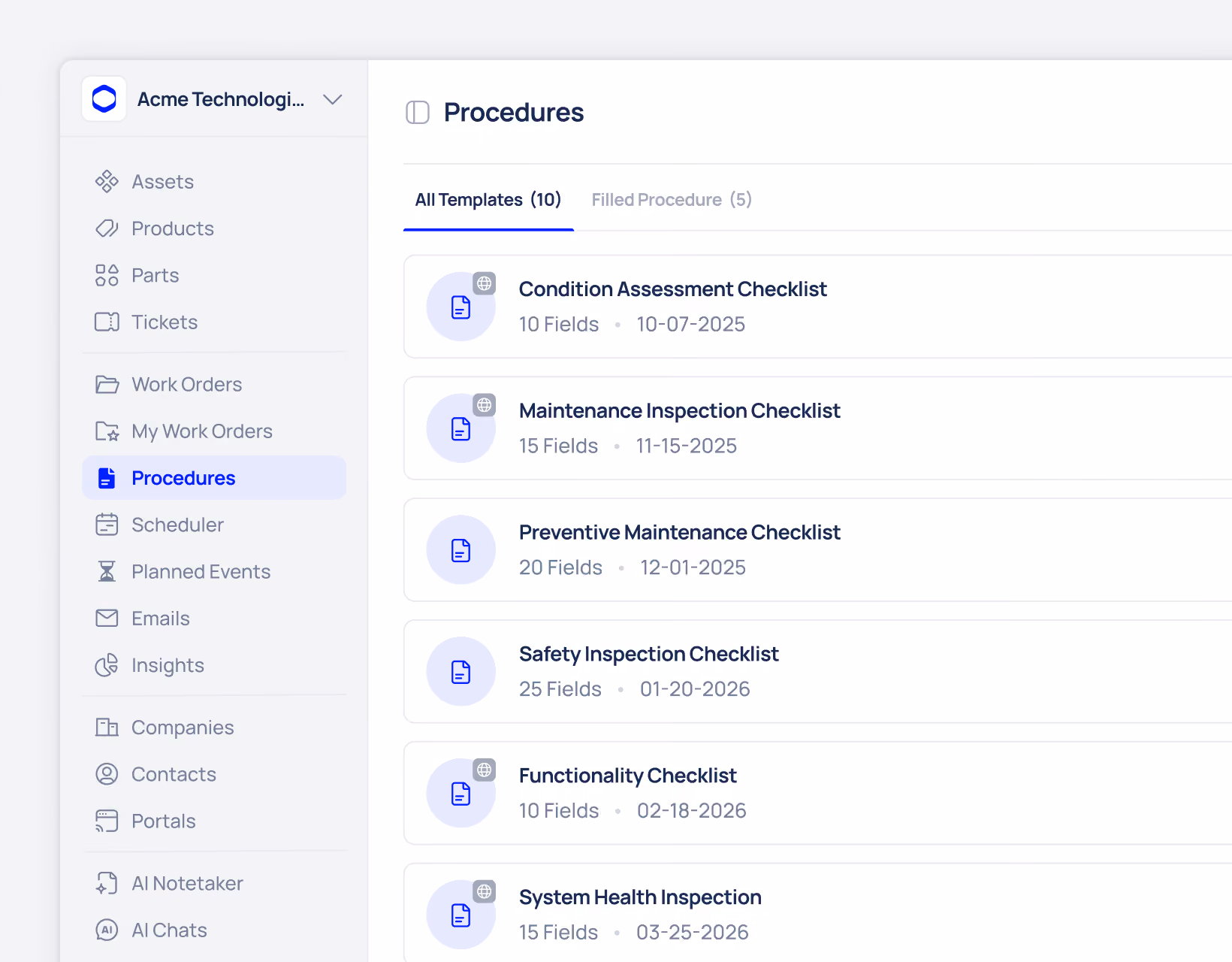
Task: Expand the Acme Technologies workspace dropdown
Action: 332,99
